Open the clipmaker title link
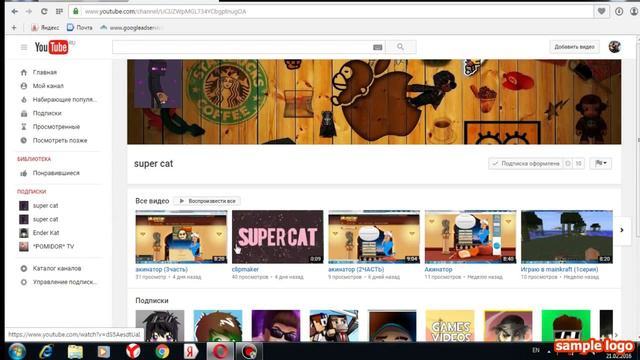This screenshot has width=640, height=360. click(x=245, y=269)
